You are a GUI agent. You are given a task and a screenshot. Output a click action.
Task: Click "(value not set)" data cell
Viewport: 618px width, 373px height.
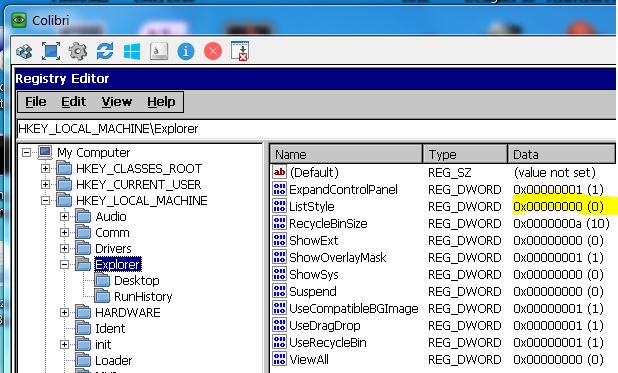pos(554,173)
